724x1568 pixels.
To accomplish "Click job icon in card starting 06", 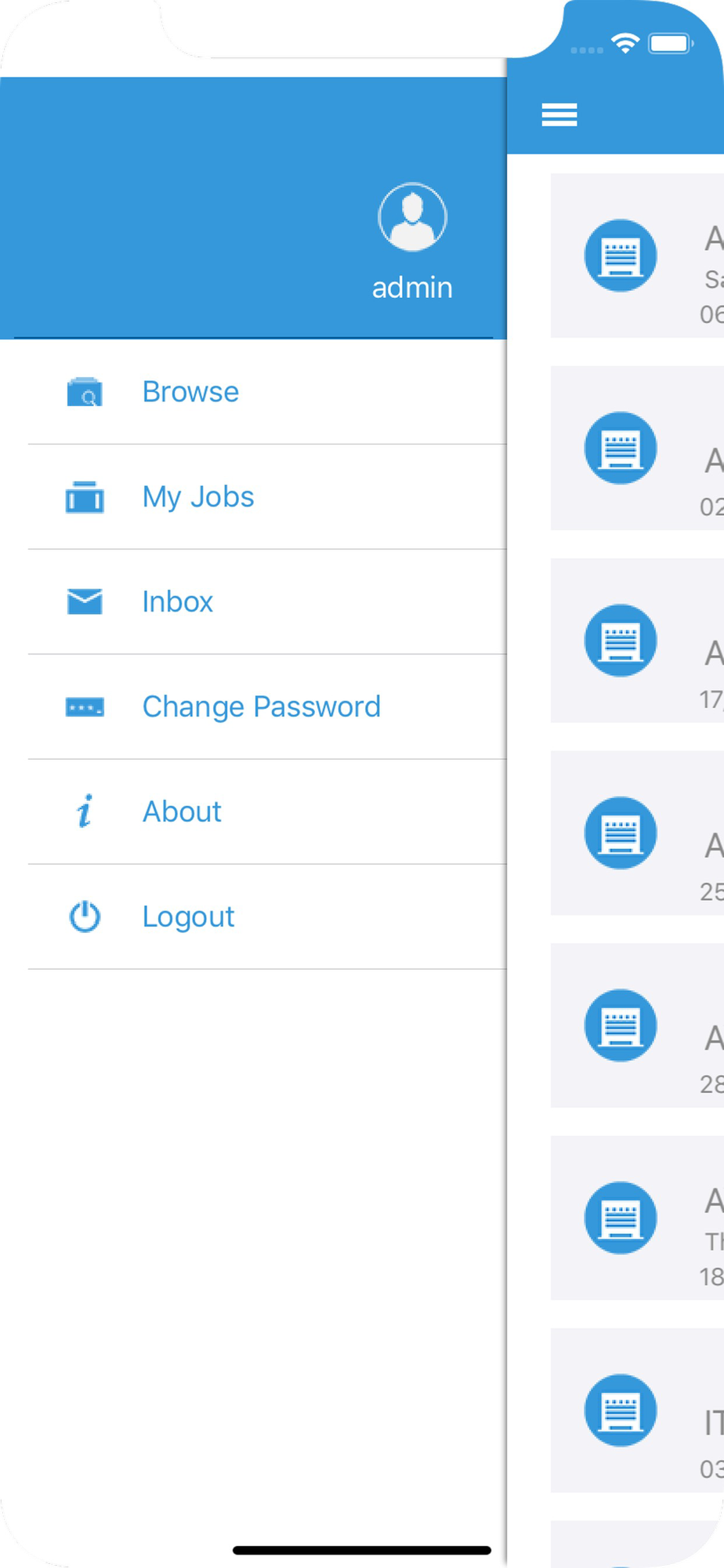I will pyautogui.click(x=621, y=256).
